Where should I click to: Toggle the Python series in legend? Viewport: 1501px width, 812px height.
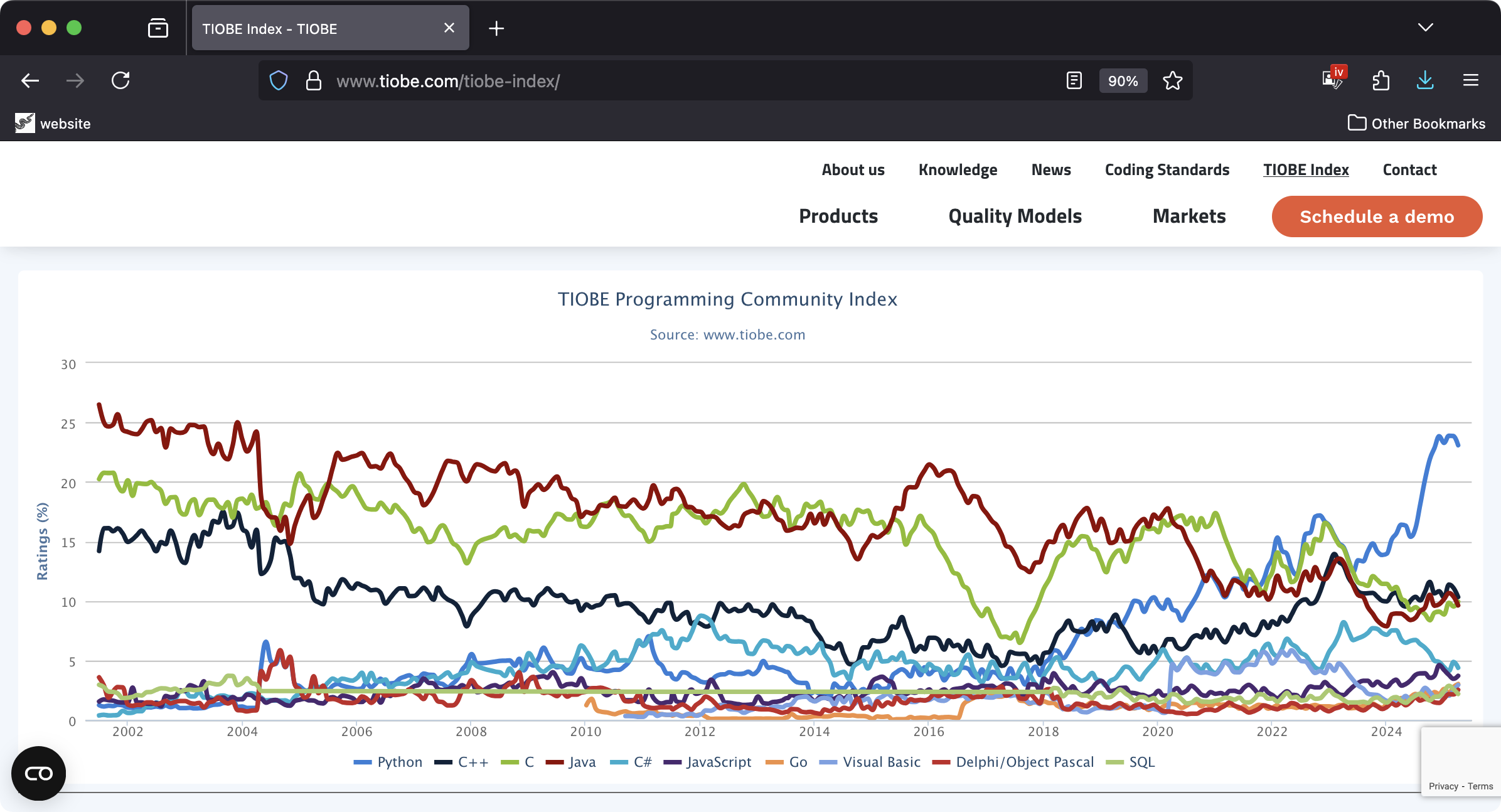(x=388, y=762)
